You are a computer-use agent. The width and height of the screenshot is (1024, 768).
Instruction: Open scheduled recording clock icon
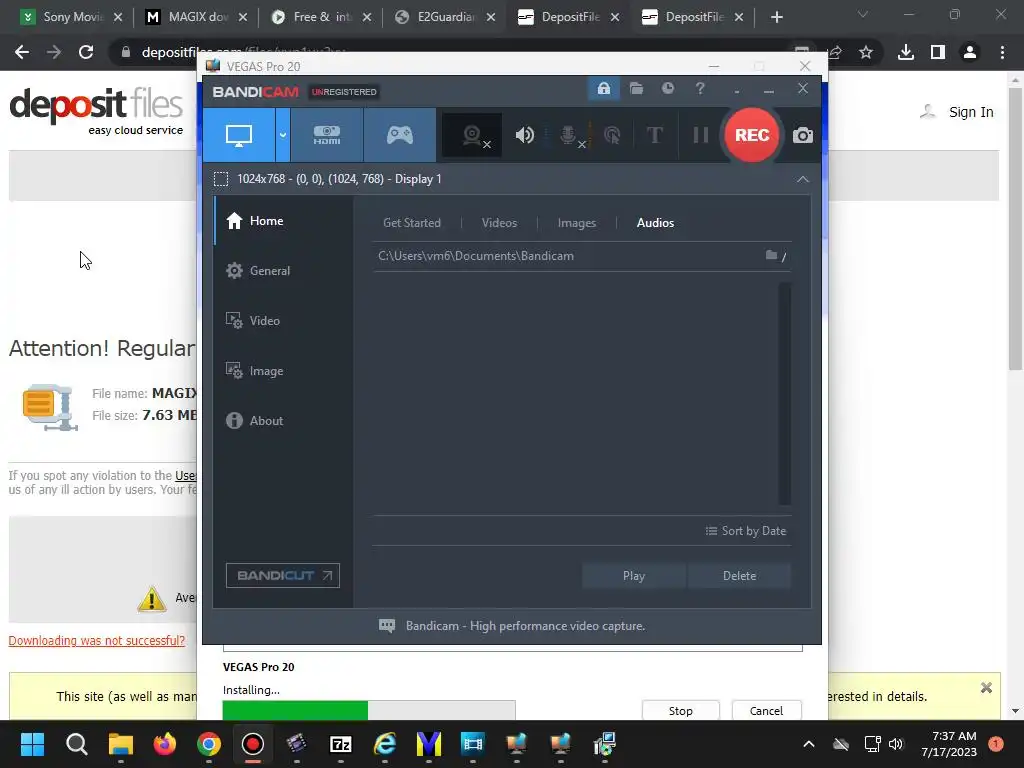coord(667,89)
